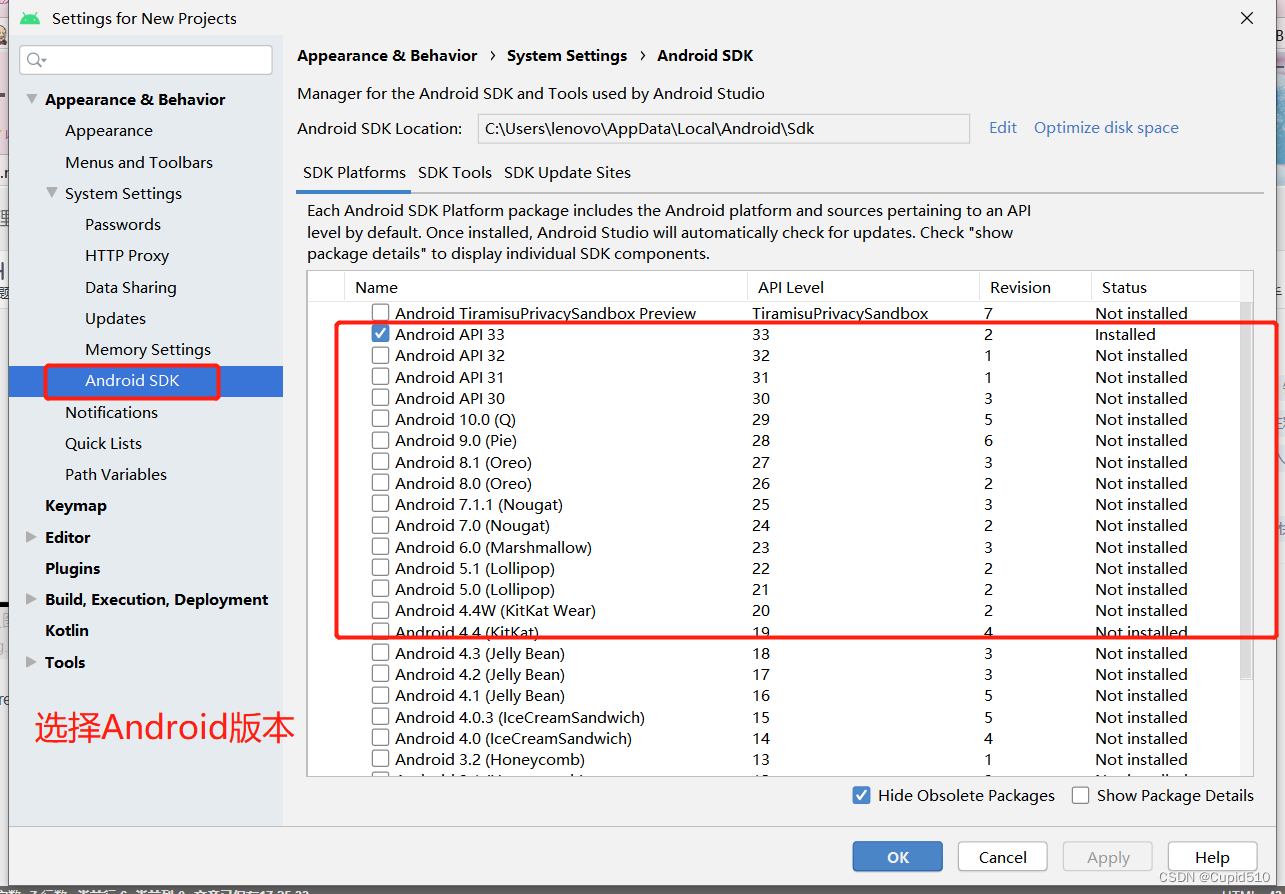Expand the Editor tree arrow
This screenshot has width=1285, height=894.
point(32,537)
